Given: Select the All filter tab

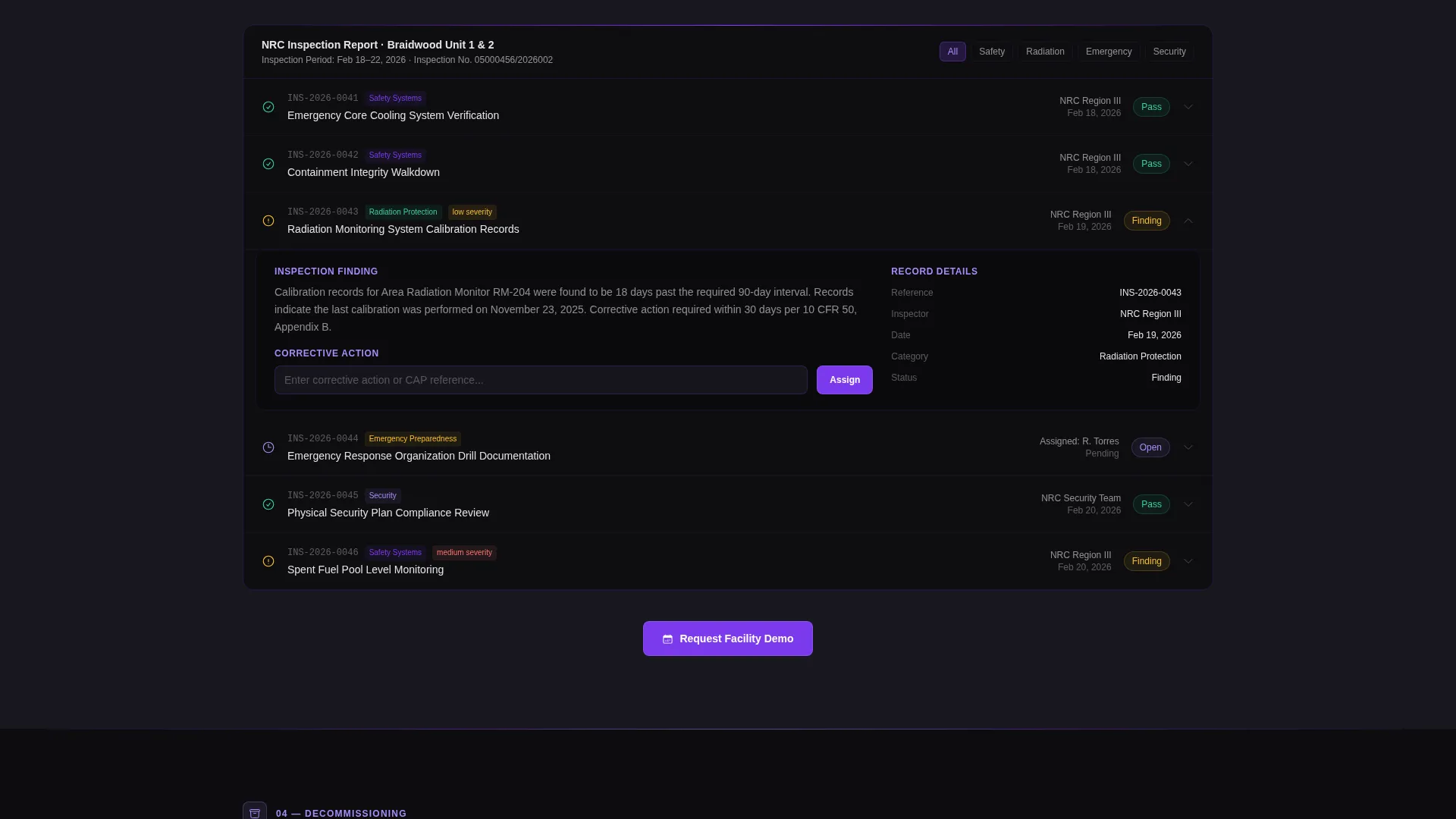Looking at the screenshot, I should point(952,52).
